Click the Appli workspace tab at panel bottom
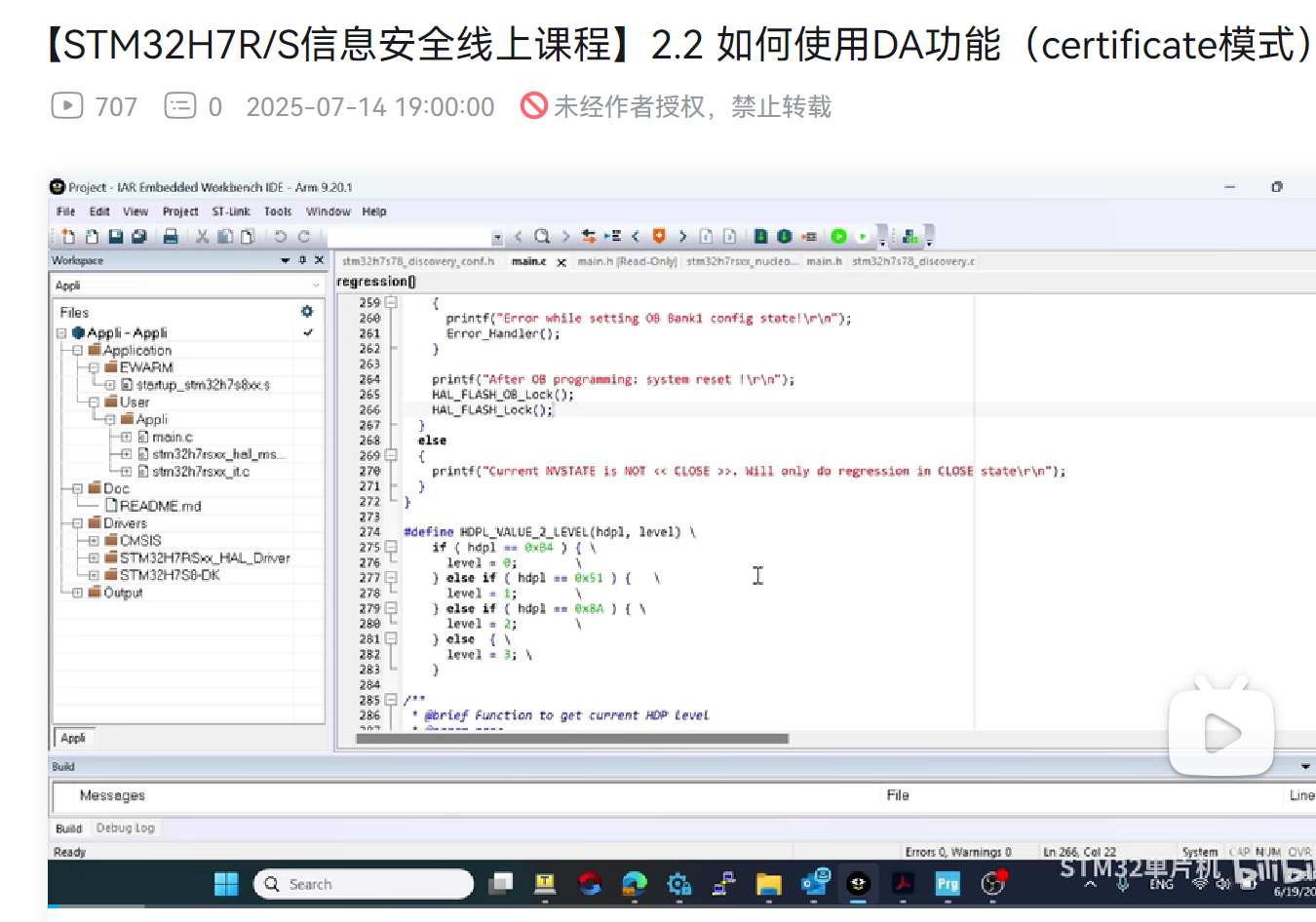The height and width of the screenshot is (922, 1316). point(73,738)
